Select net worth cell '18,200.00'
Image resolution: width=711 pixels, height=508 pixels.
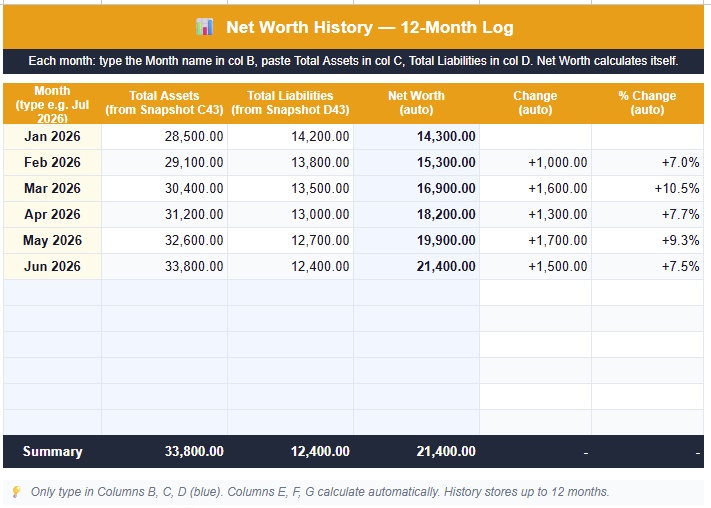[416, 214]
